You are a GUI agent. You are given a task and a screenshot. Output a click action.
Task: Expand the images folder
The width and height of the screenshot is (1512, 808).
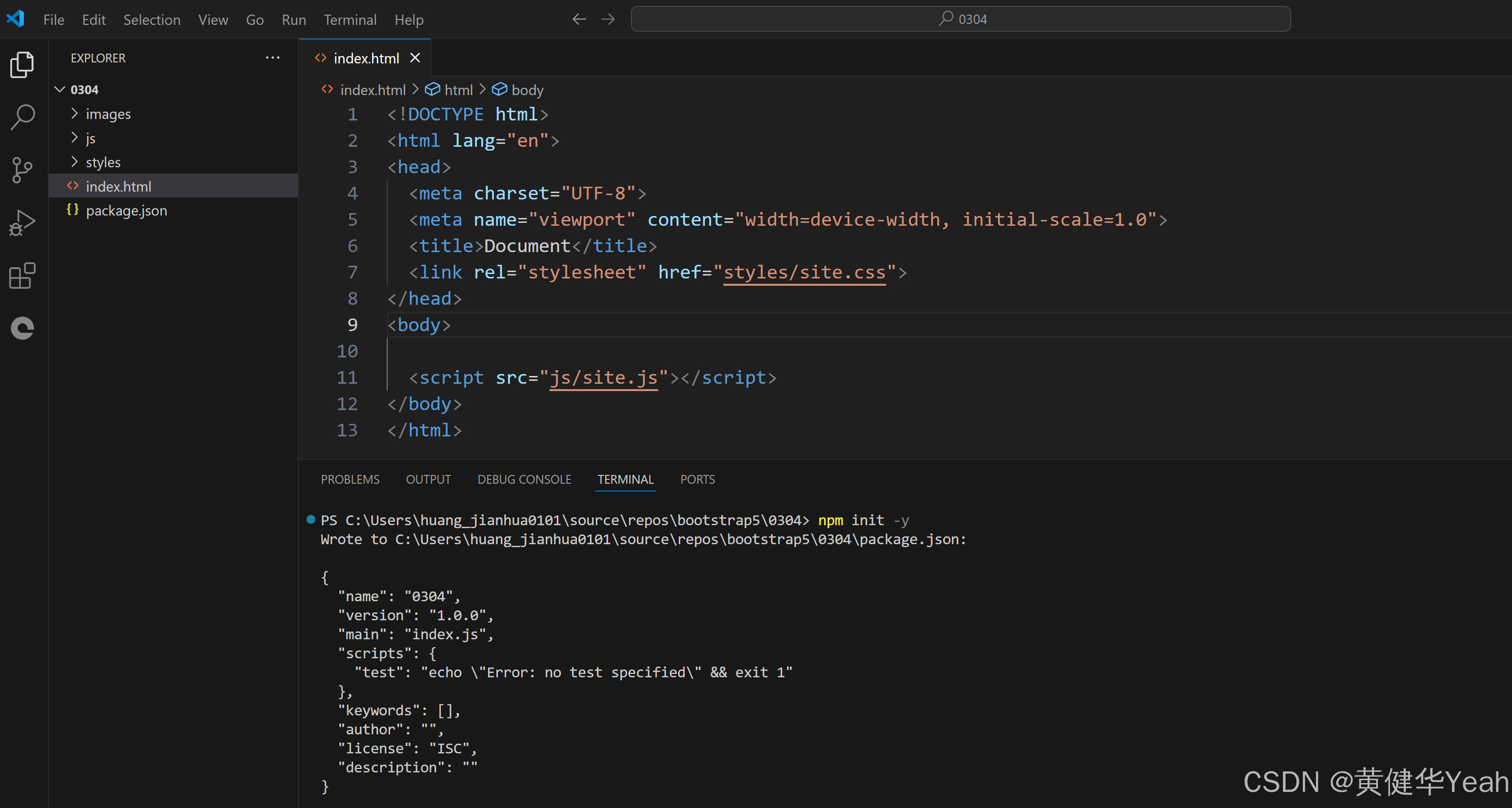pos(108,114)
